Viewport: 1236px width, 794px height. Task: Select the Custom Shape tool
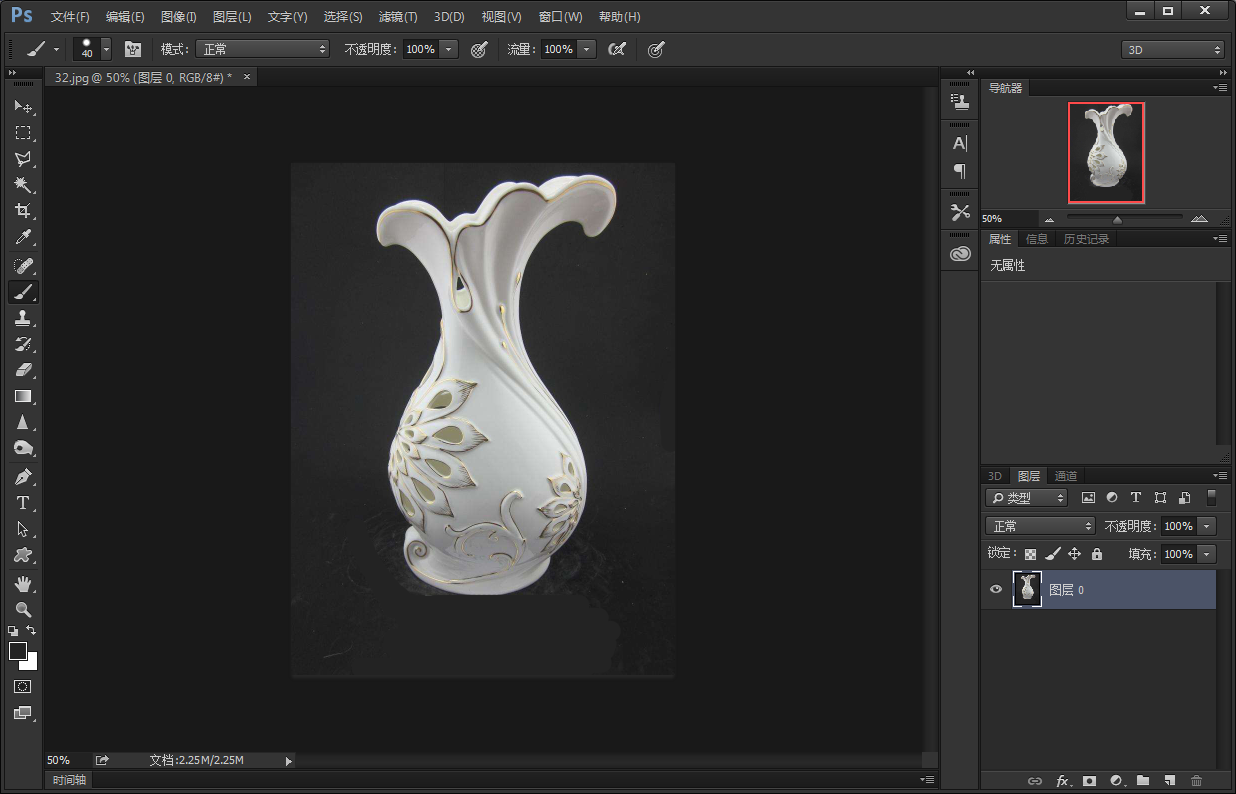(x=22, y=556)
